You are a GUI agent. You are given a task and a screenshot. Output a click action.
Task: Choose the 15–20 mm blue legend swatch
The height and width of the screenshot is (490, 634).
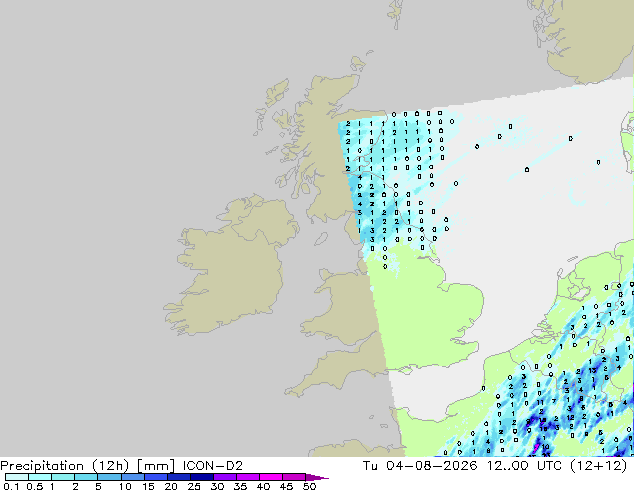click(155, 477)
